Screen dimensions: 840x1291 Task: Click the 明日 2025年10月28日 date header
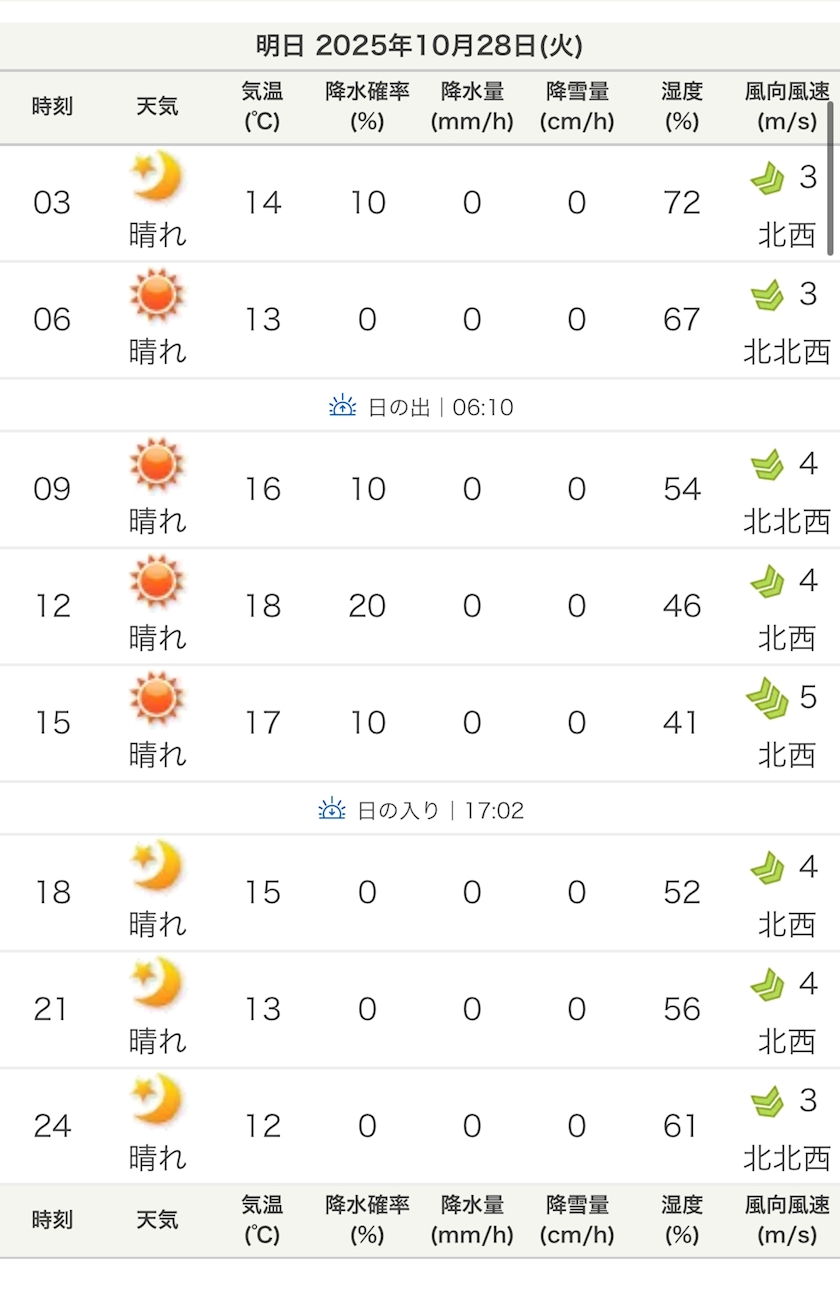[x=419, y=46]
